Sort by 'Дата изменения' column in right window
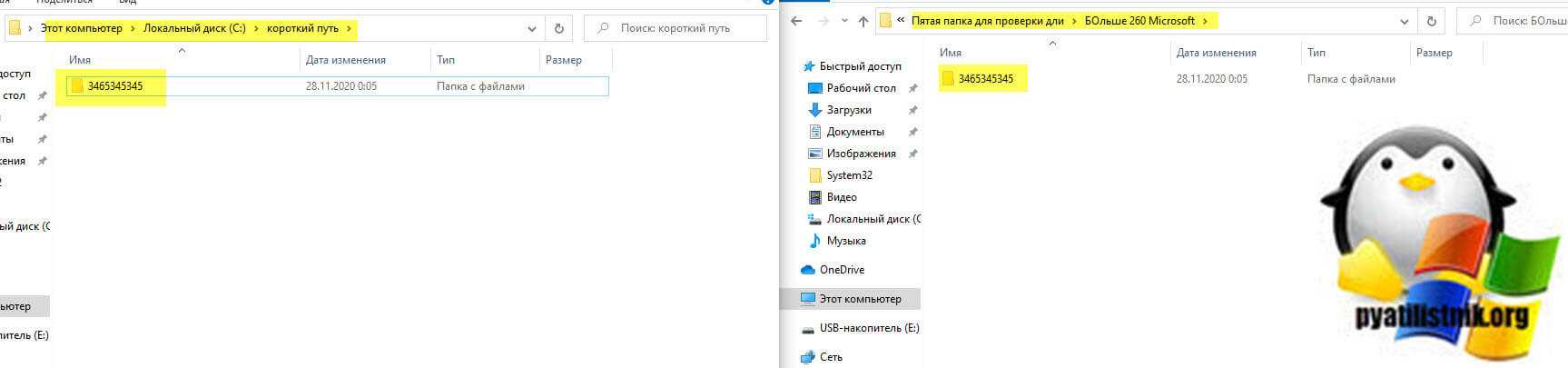Image resolution: width=1568 pixels, height=368 pixels. point(1216,53)
